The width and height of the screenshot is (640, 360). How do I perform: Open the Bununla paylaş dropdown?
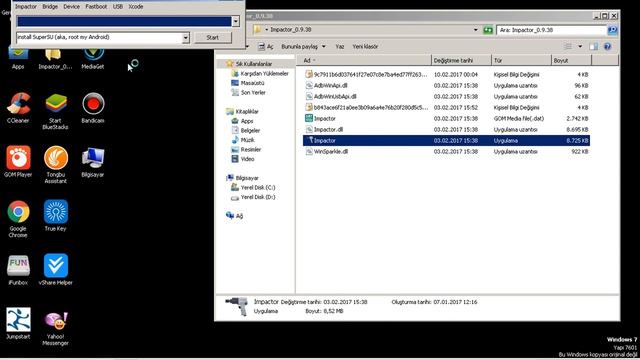click(303, 47)
